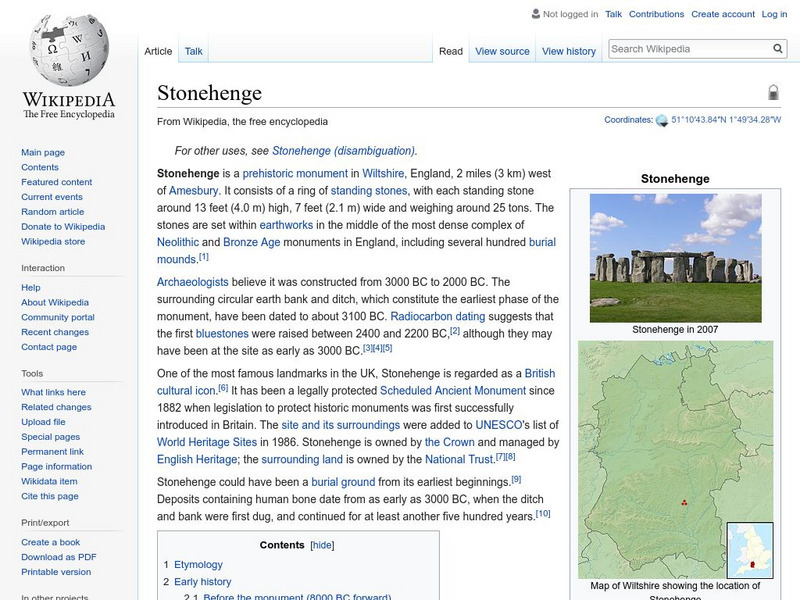800x600 pixels.
Task: Click the padlock icon showing page protection
Action: tap(770, 90)
